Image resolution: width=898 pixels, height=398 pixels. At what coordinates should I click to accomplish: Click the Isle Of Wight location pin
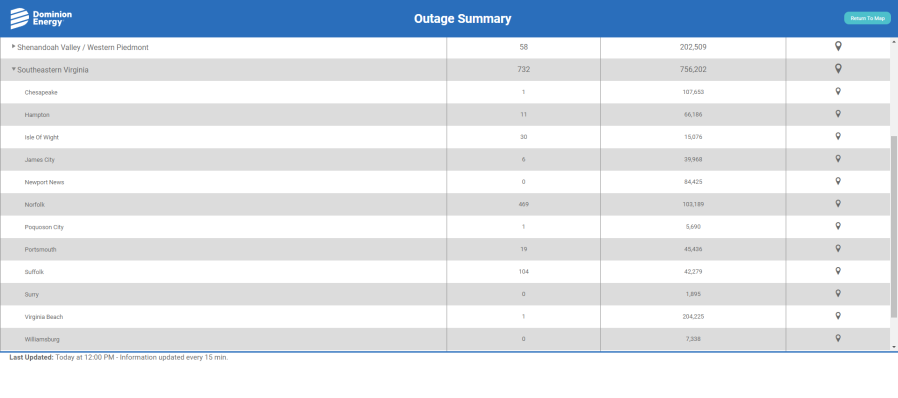tap(838, 136)
